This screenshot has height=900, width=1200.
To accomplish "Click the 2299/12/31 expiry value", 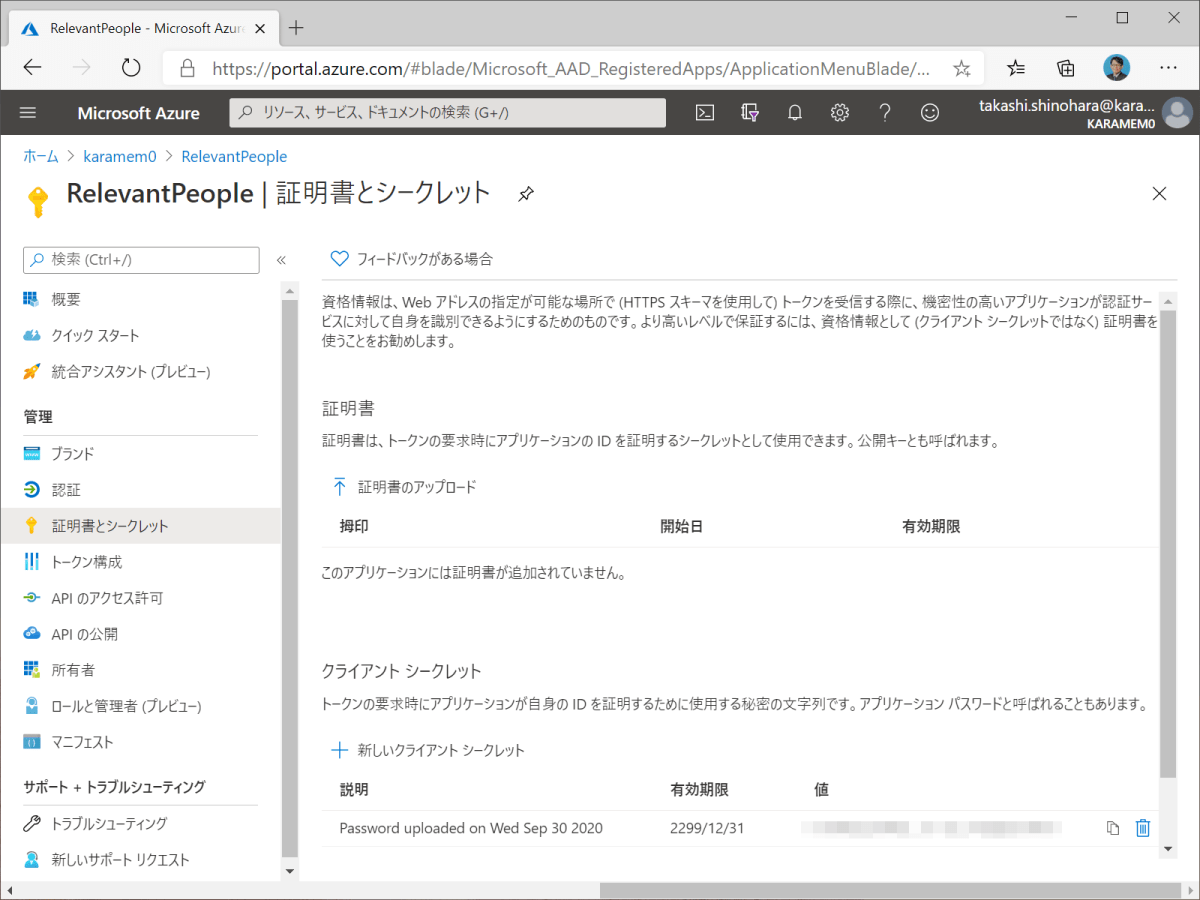I will coord(708,828).
